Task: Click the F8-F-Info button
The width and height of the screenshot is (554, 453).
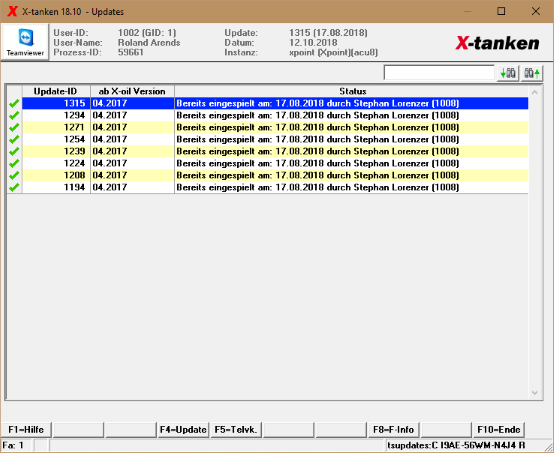Action: tap(393, 430)
